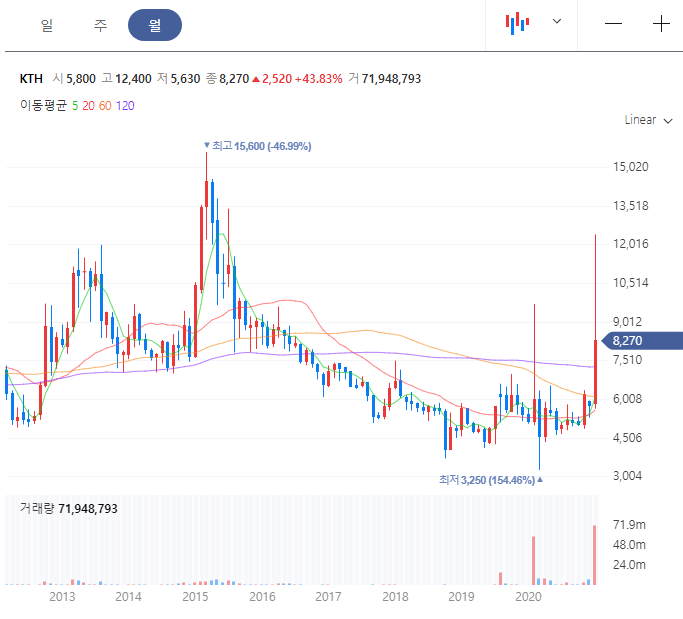683x619 pixels.
Task: Click the 최저 3,250 low marker
Action: click(491, 480)
